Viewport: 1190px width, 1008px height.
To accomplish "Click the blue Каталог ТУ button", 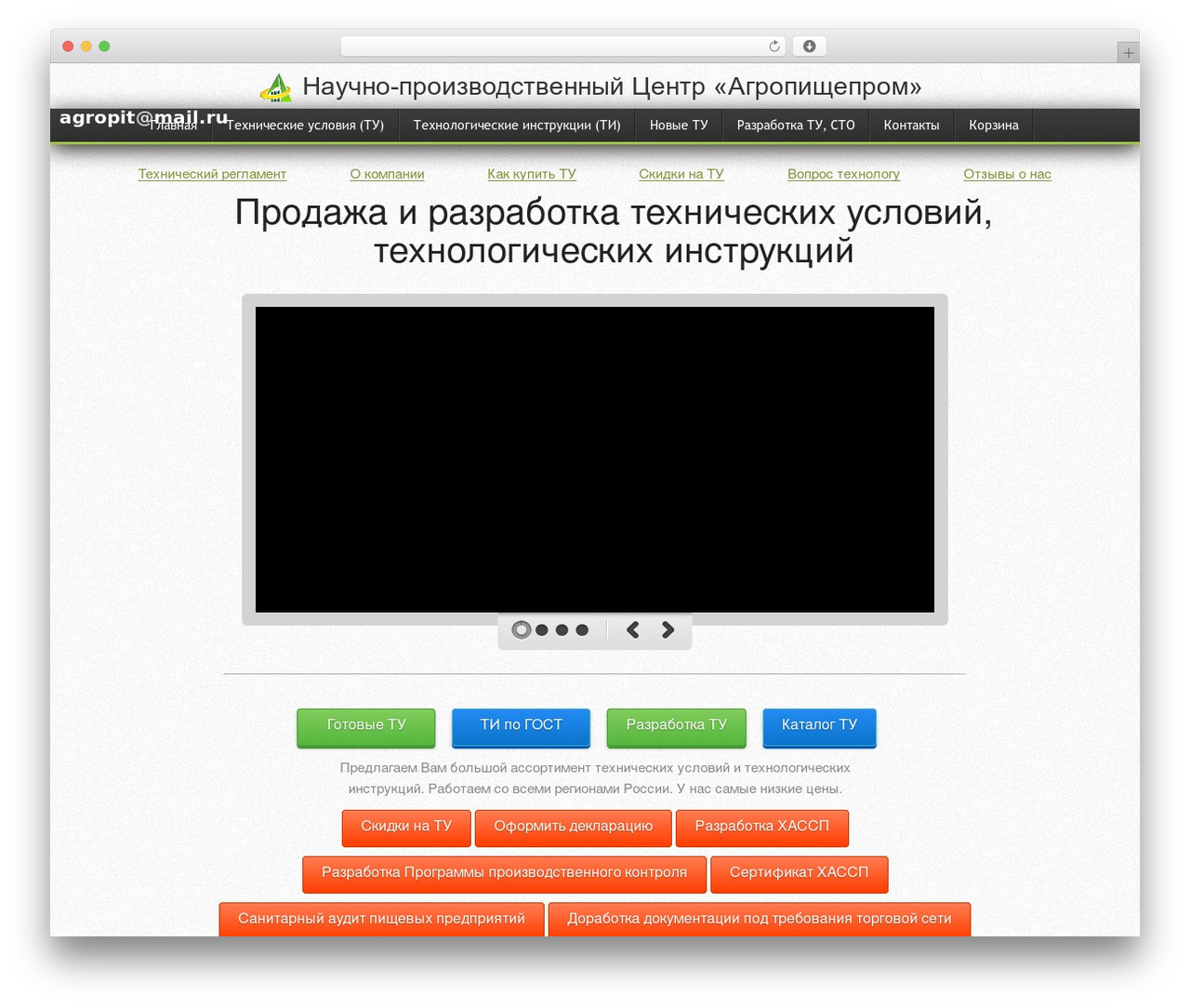I will pos(819,727).
